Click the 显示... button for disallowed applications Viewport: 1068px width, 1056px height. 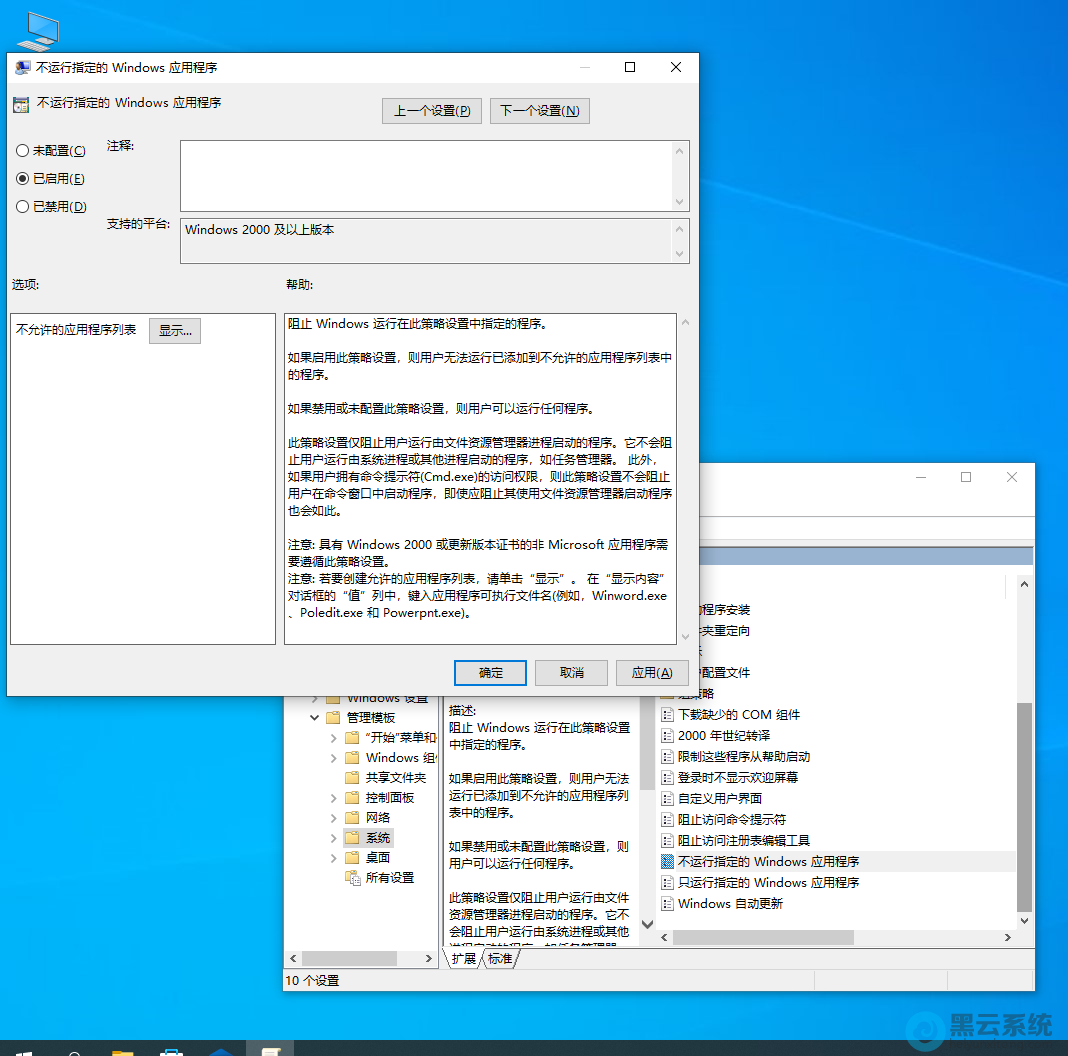click(x=175, y=330)
